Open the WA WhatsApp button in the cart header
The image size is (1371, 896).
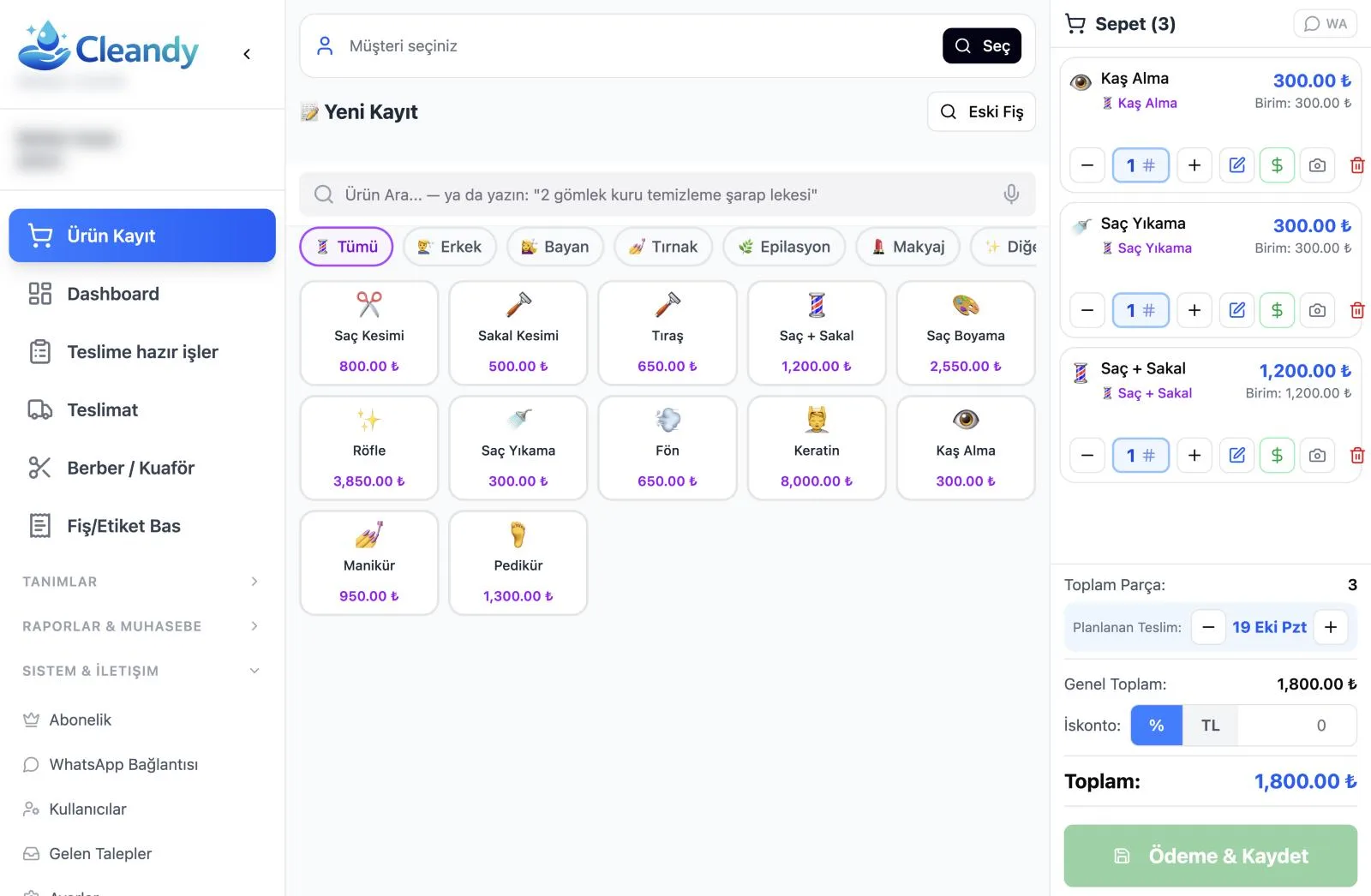(x=1326, y=24)
